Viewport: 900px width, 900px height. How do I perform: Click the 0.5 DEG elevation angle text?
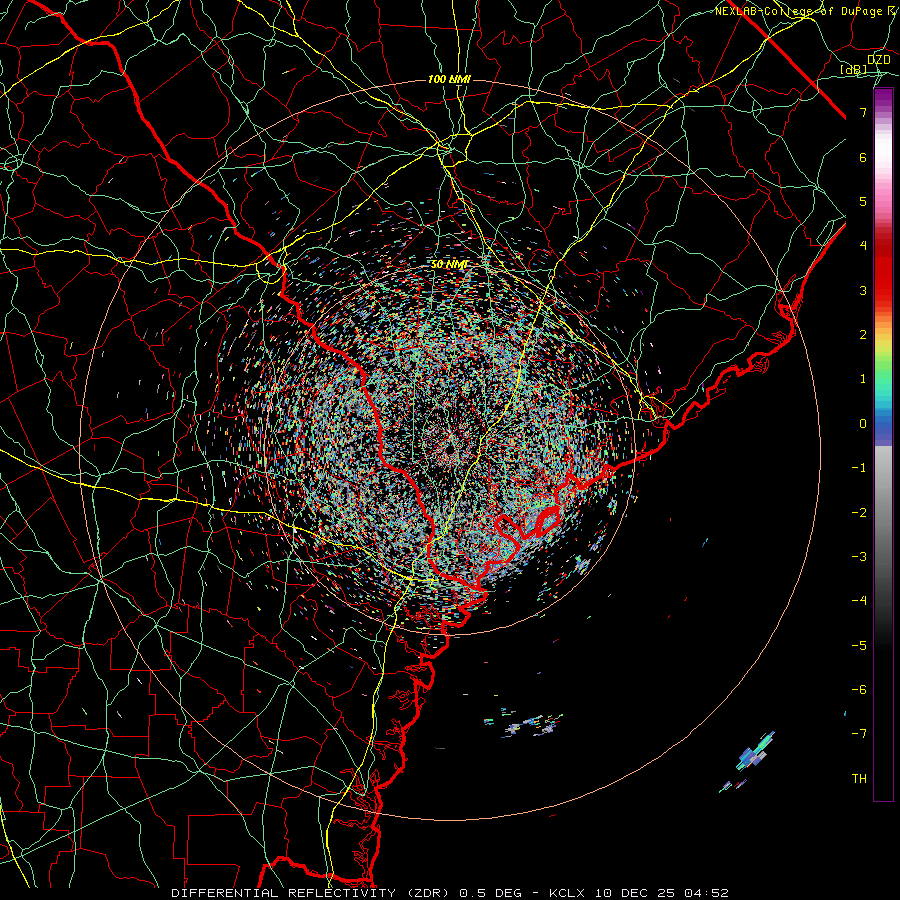(x=490, y=893)
